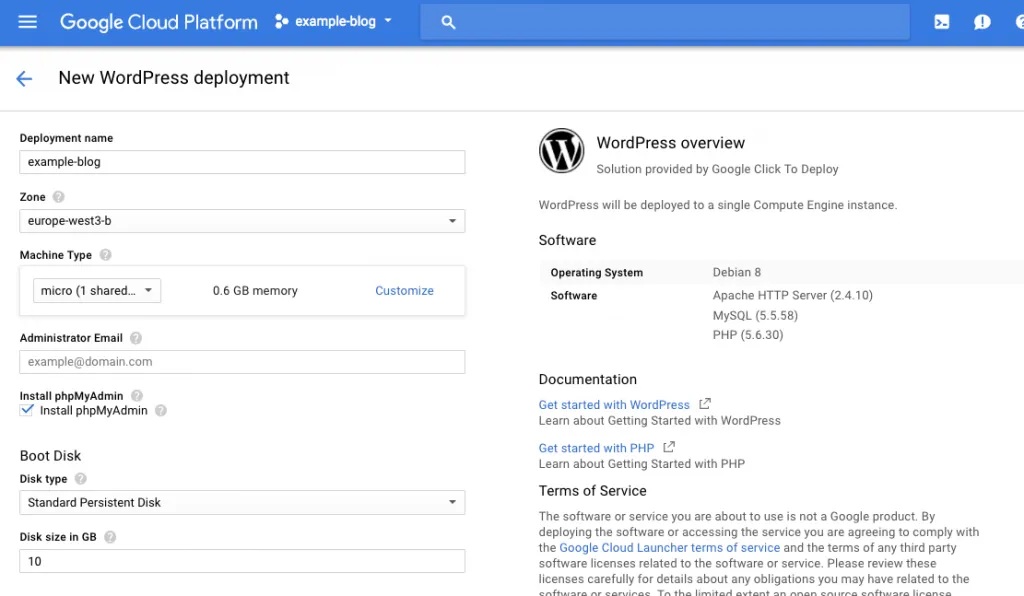Open the Standard Persistent Disk dropdown
Screen dimensions: 1024x596
pyautogui.click(x=242, y=502)
